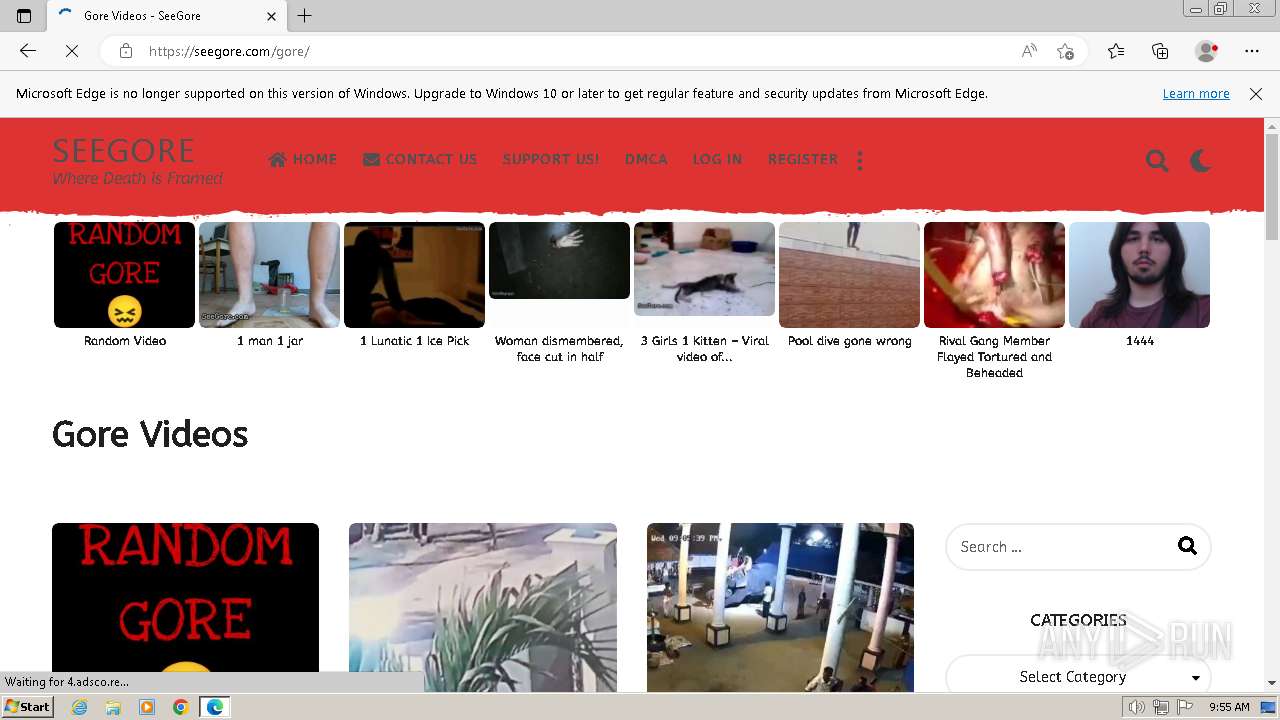The image size is (1280, 720).
Task: Launch Internet Explorer from taskbar
Action: coord(80,707)
